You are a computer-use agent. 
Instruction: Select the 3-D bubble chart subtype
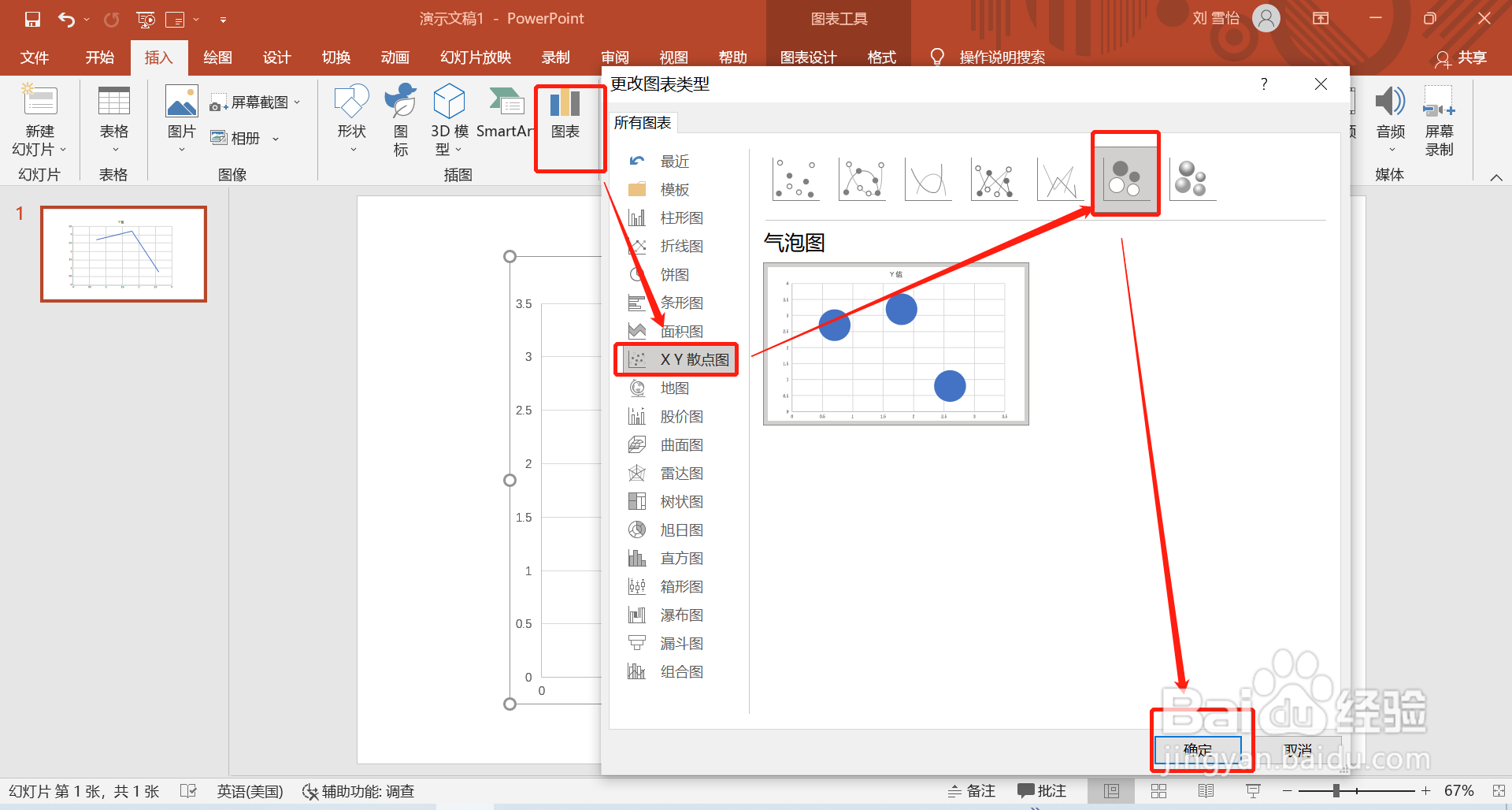pos(1191,179)
